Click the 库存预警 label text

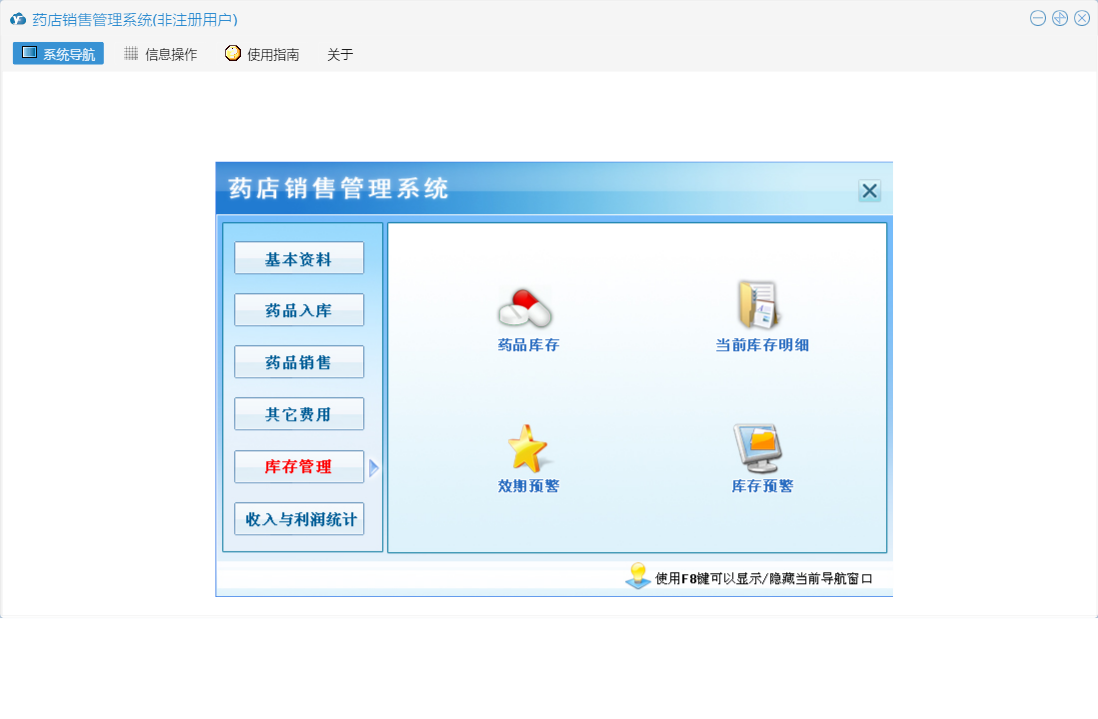[762, 486]
